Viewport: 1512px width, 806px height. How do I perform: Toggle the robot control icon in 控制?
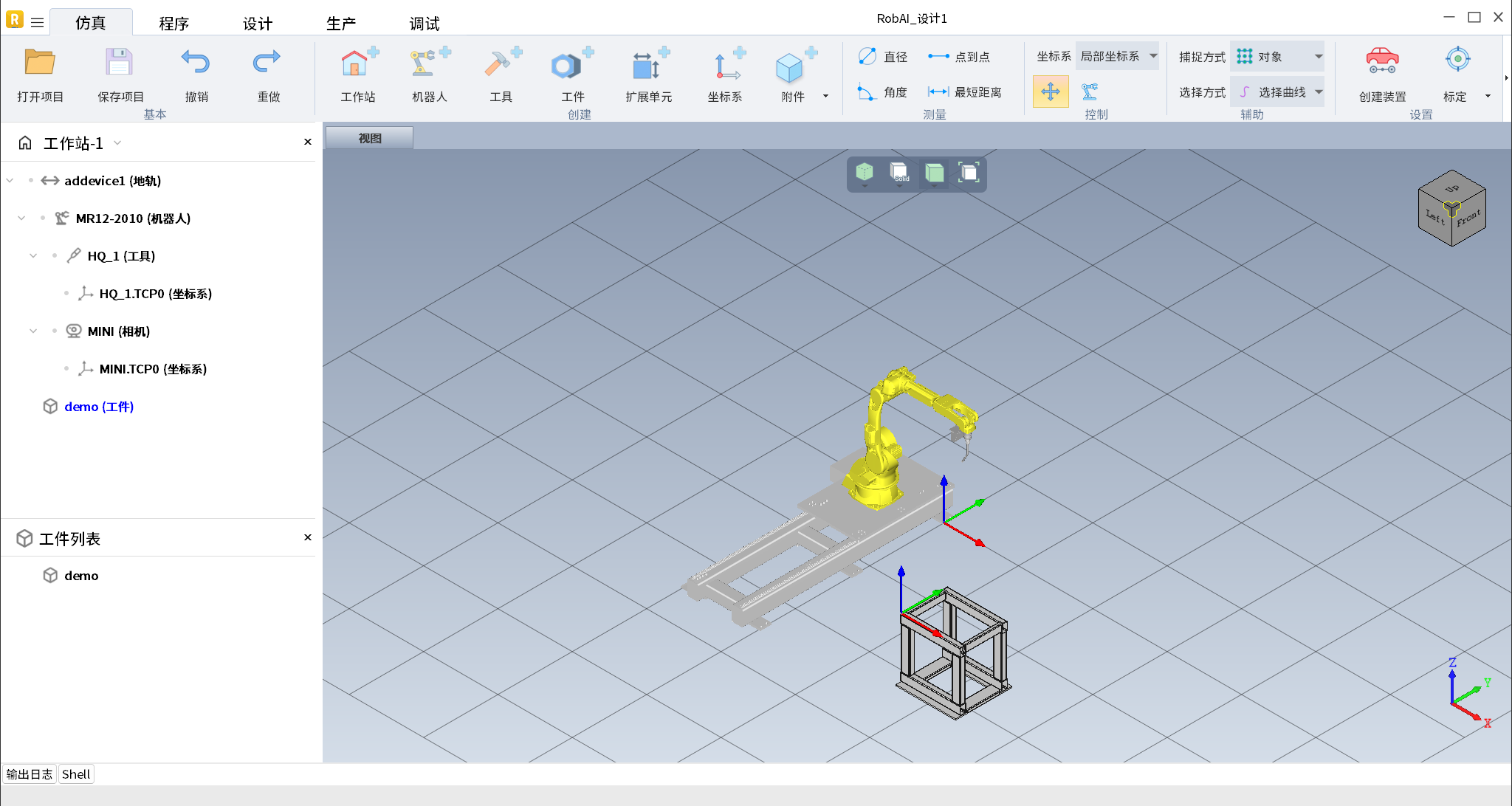pyautogui.click(x=1090, y=92)
